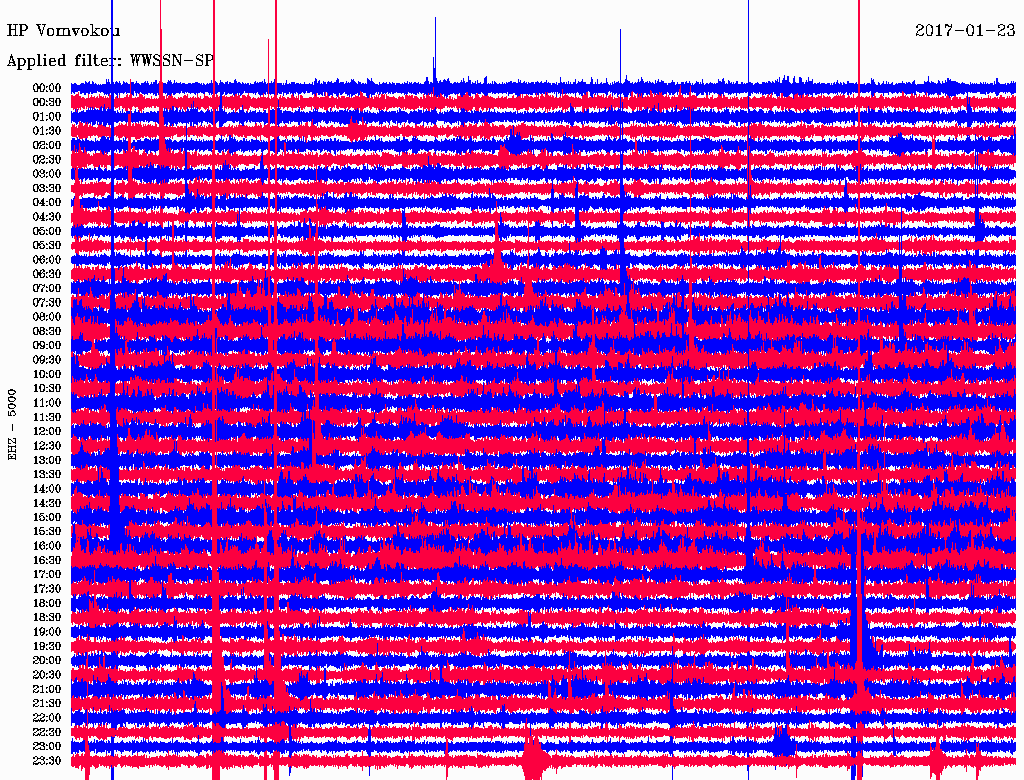Select the 10:00 time label
Viewport: 1024px width, 780px height.
tap(47, 374)
